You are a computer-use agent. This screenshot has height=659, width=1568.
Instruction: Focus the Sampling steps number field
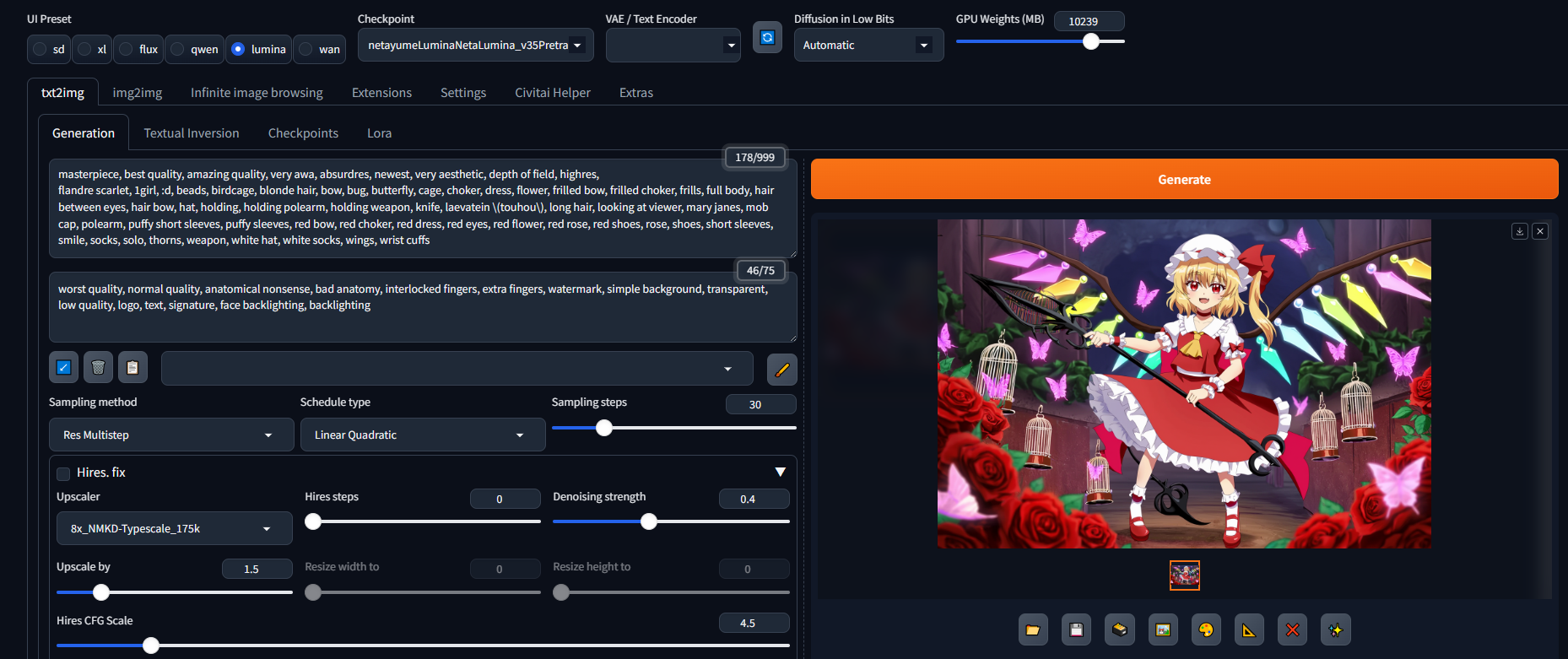(x=761, y=404)
